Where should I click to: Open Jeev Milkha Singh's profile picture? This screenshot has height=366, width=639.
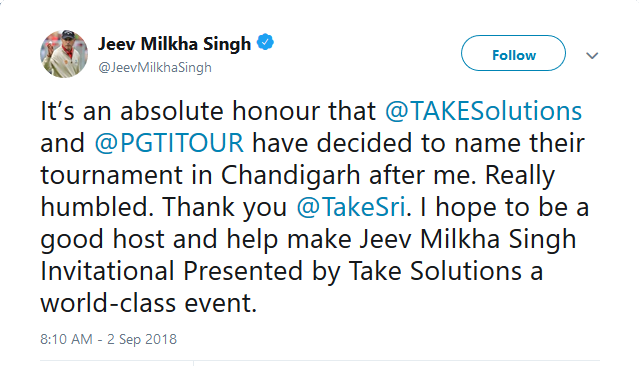[x=64, y=54]
